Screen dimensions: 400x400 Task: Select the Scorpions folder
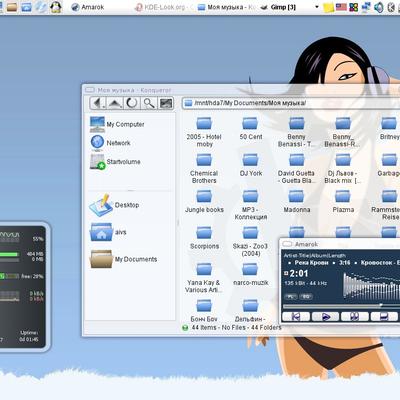(204, 238)
